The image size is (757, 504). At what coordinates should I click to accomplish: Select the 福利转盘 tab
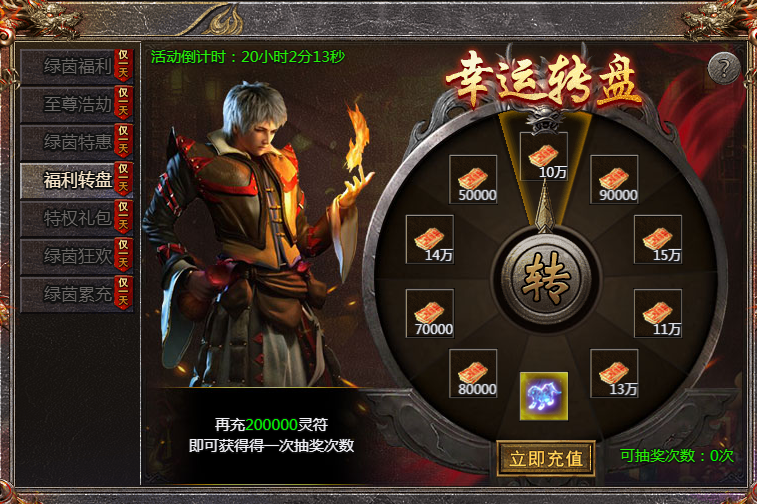point(76,181)
